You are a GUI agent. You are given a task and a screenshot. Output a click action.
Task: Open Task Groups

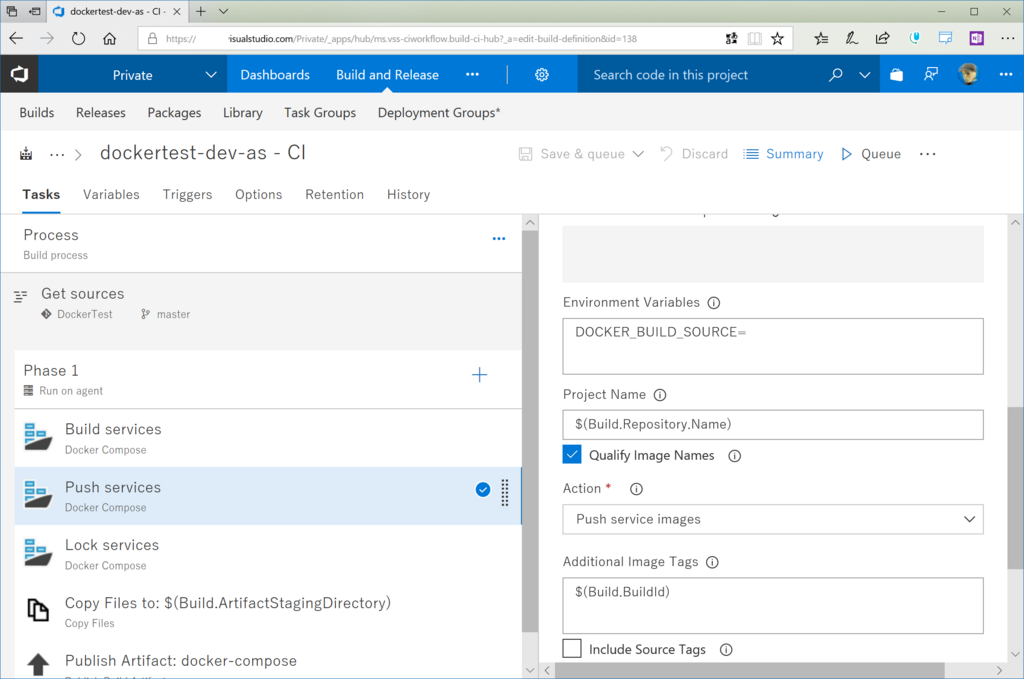320,112
